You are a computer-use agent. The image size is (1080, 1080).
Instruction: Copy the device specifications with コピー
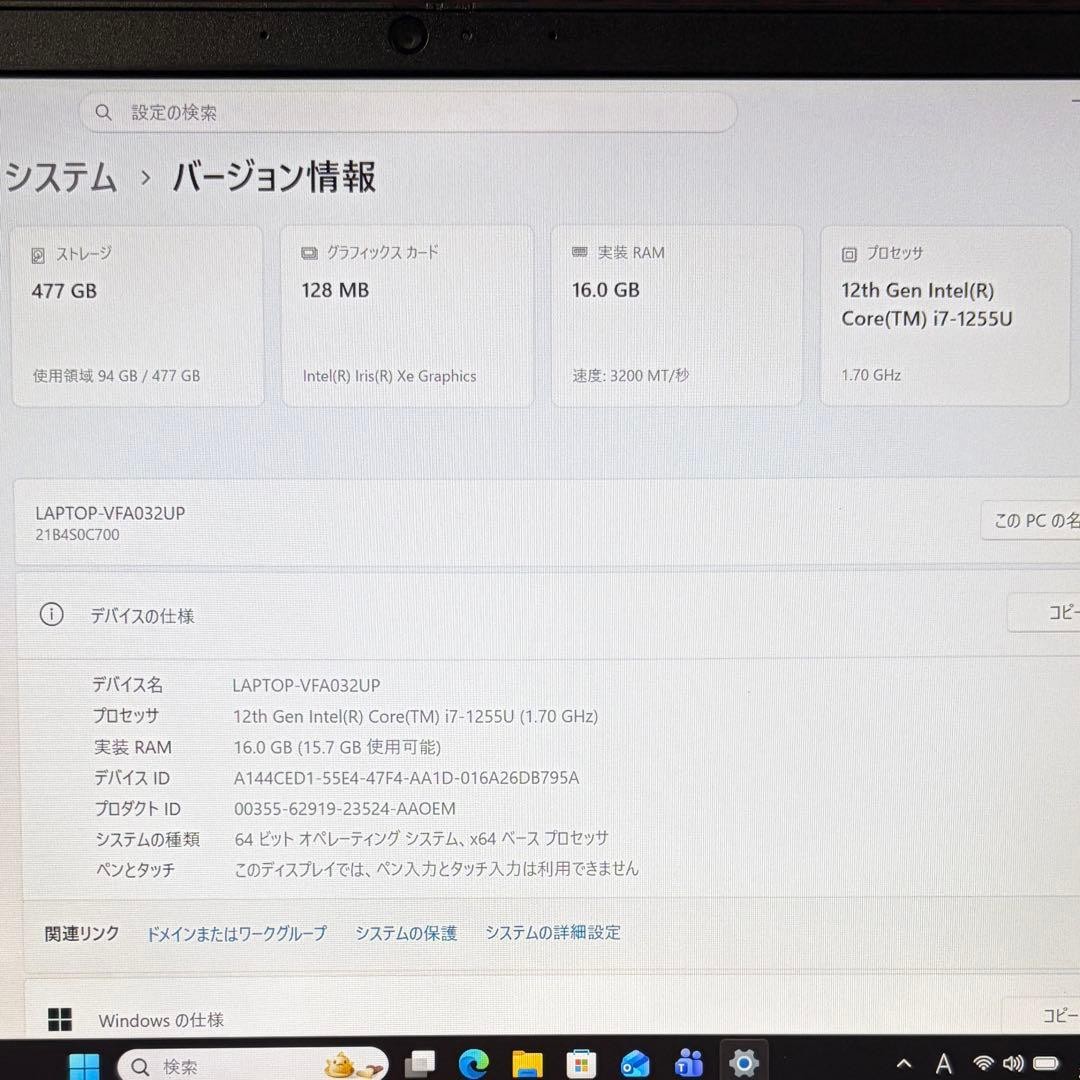coord(1044,612)
